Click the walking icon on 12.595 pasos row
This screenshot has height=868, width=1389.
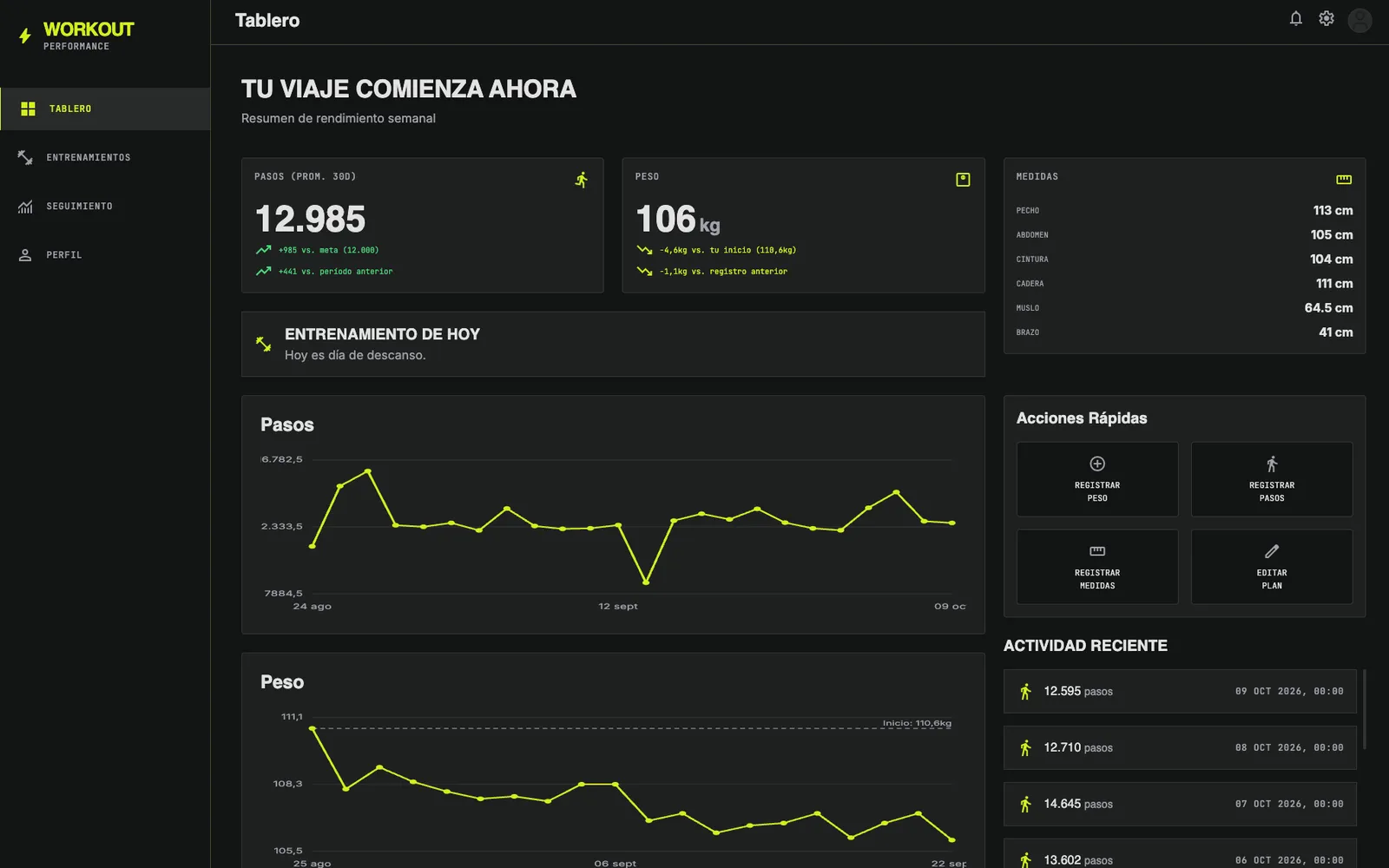click(1025, 691)
